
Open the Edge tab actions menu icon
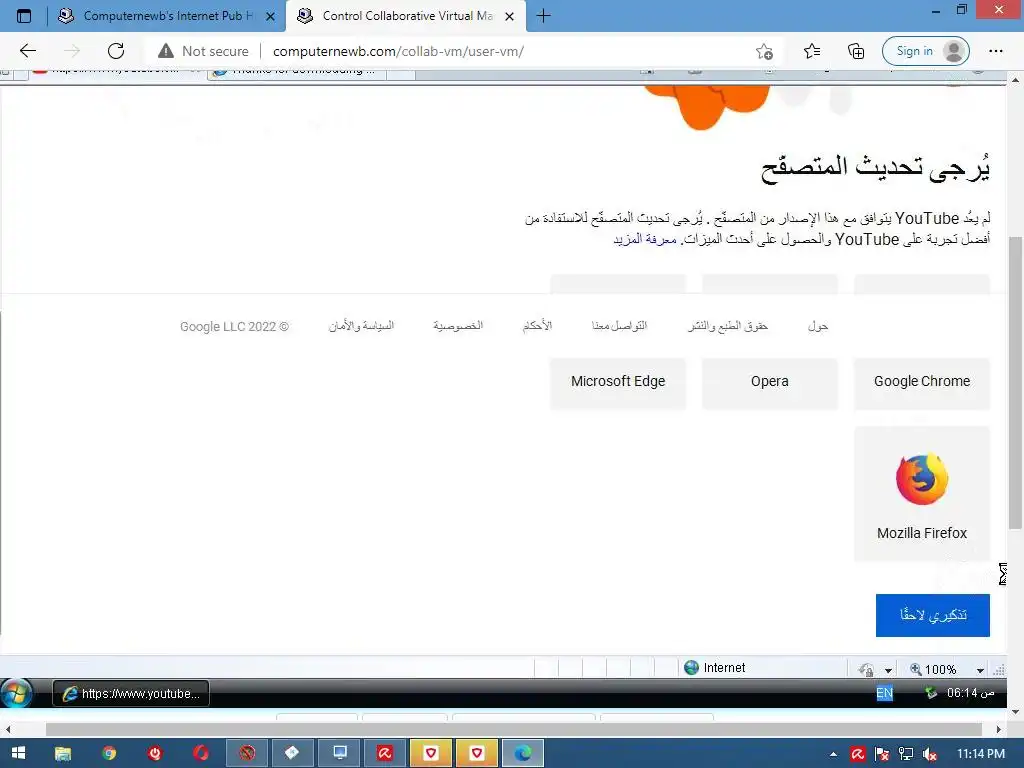click(24, 16)
